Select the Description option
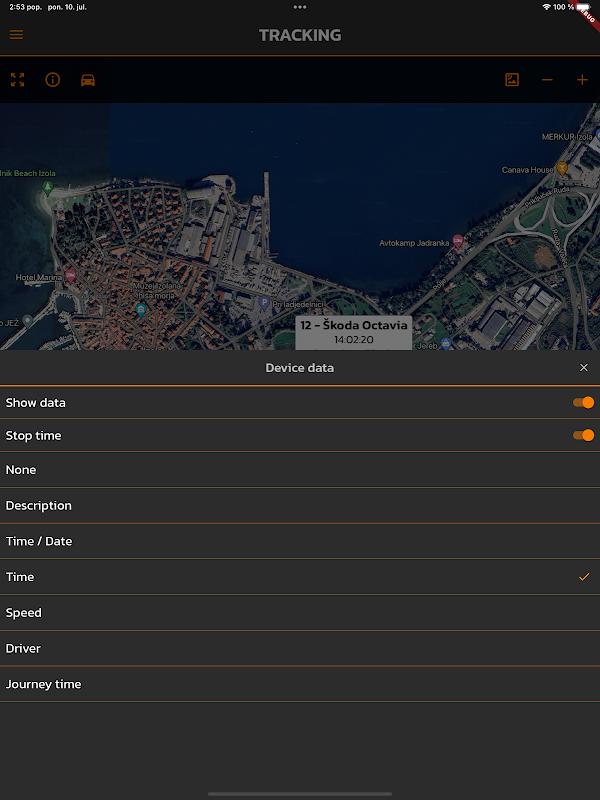The height and width of the screenshot is (800, 600). pos(300,505)
